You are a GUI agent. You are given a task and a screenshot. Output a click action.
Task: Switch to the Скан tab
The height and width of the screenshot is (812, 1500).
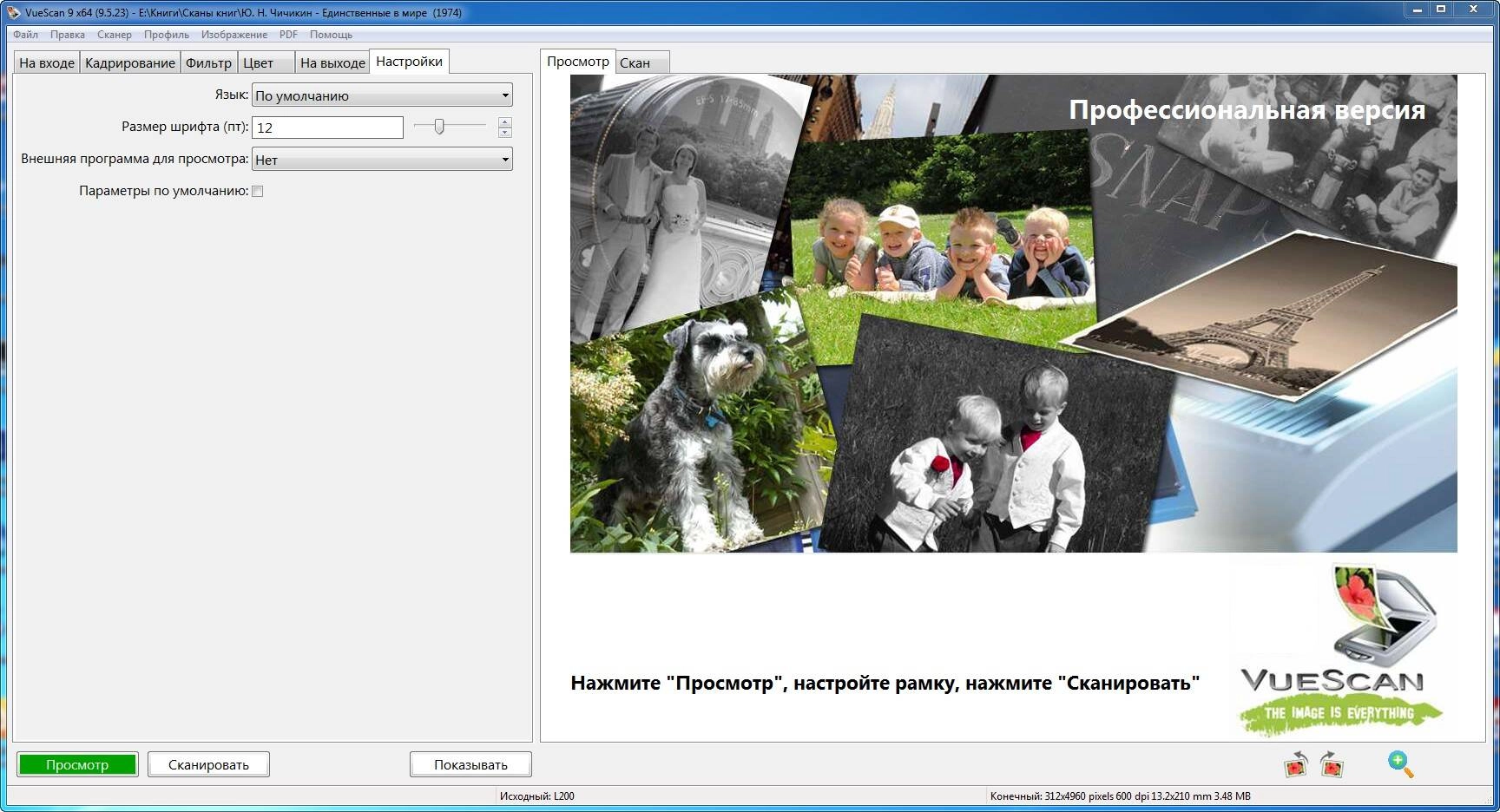[x=642, y=62]
